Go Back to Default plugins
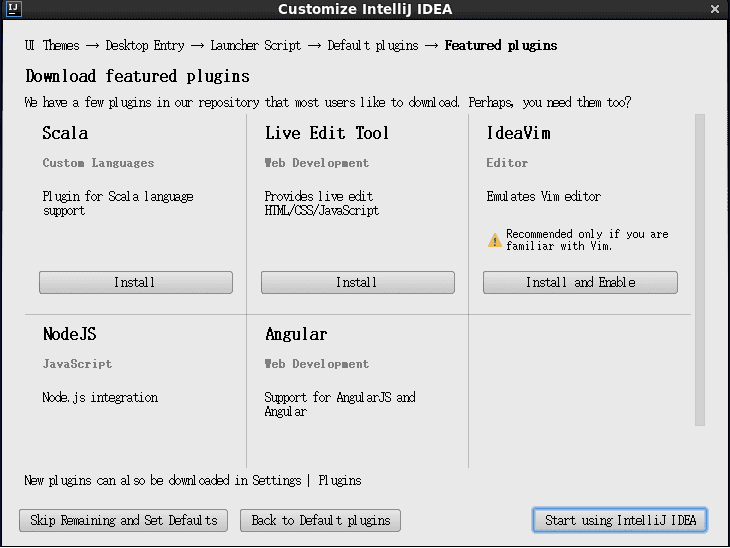 [320, 520]
